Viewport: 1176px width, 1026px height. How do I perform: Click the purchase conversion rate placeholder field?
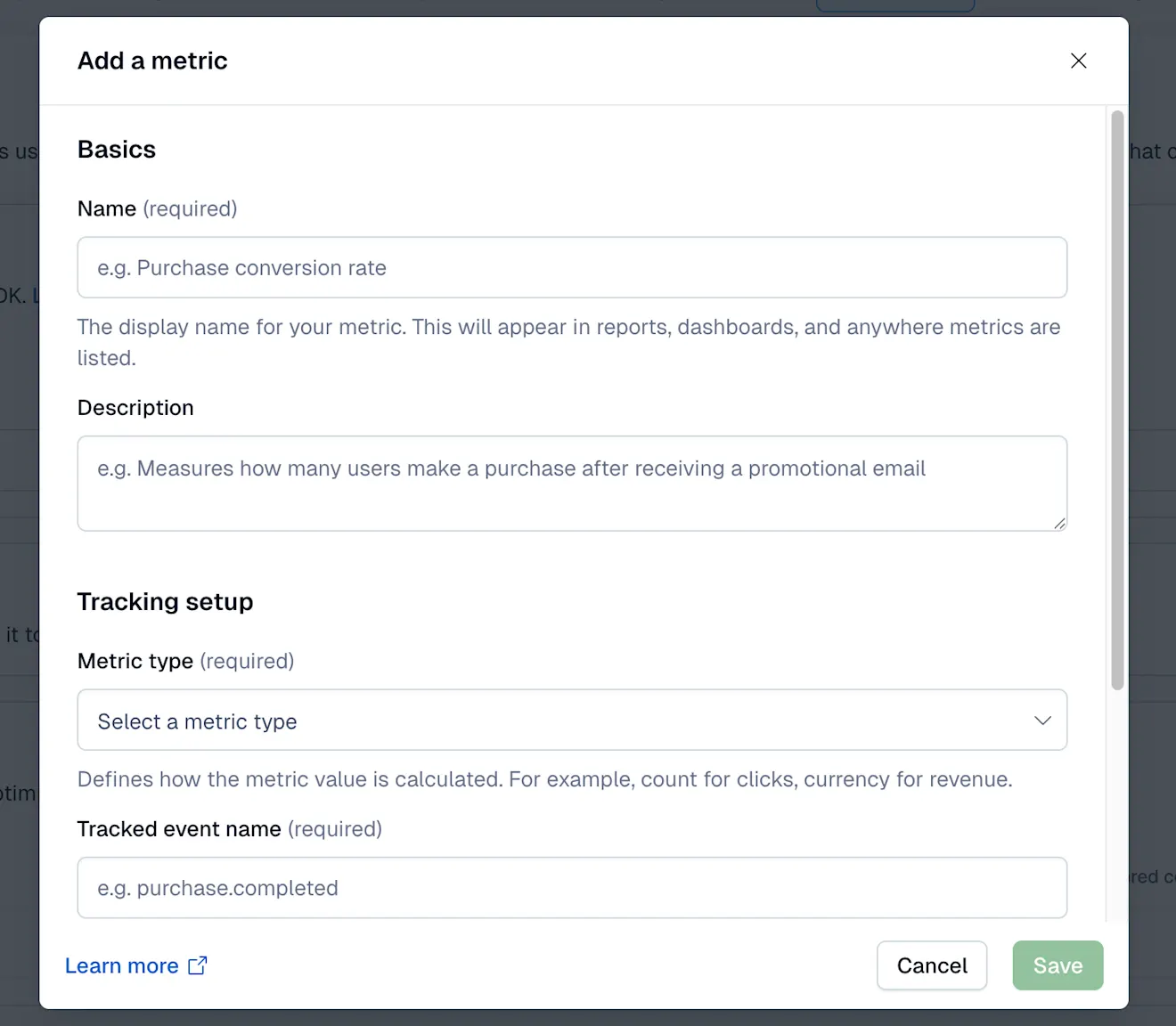click(x=572, y=267)
